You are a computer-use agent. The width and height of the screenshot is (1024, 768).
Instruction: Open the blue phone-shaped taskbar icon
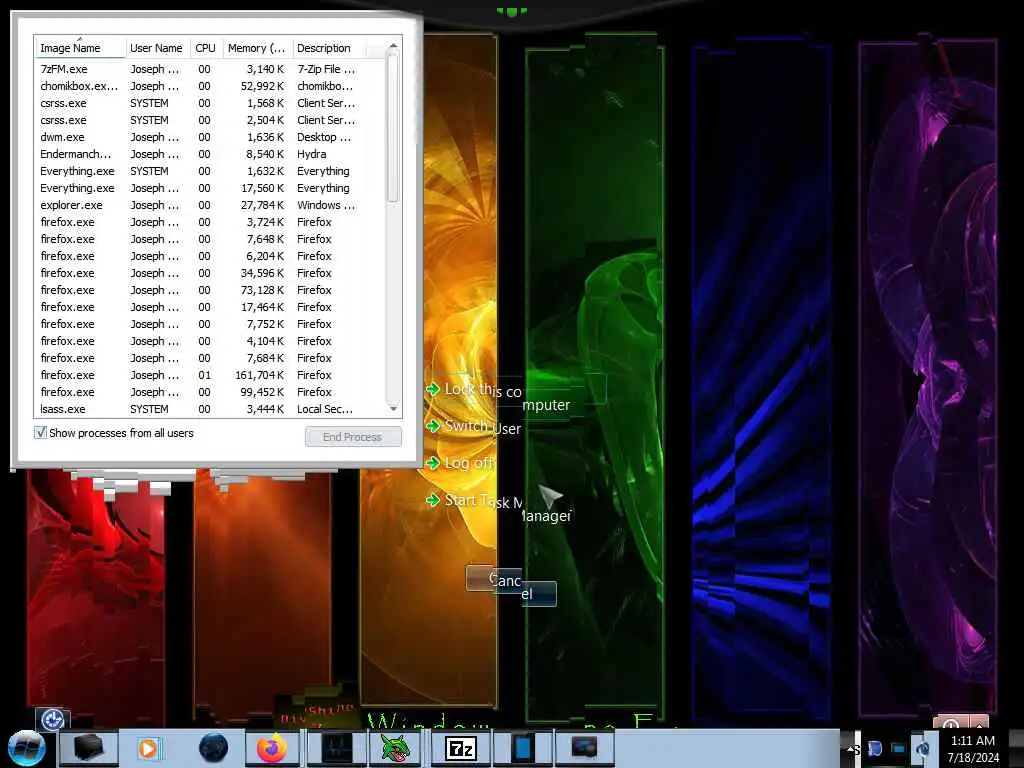click(523, 748)
